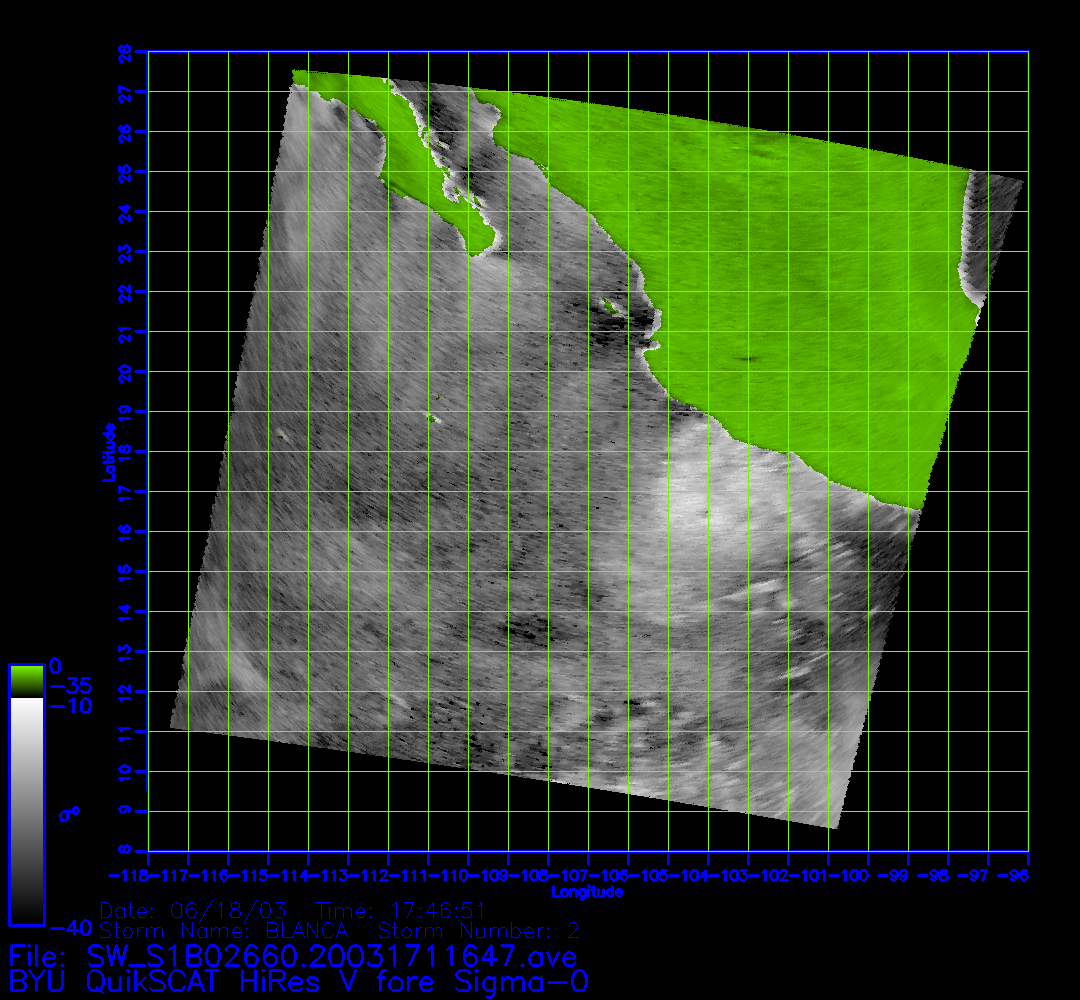Screen dimensions: 1080x1000
Task: Select the file name SW_S1B02660.20031711647.ave text
Action: (332, 957)
